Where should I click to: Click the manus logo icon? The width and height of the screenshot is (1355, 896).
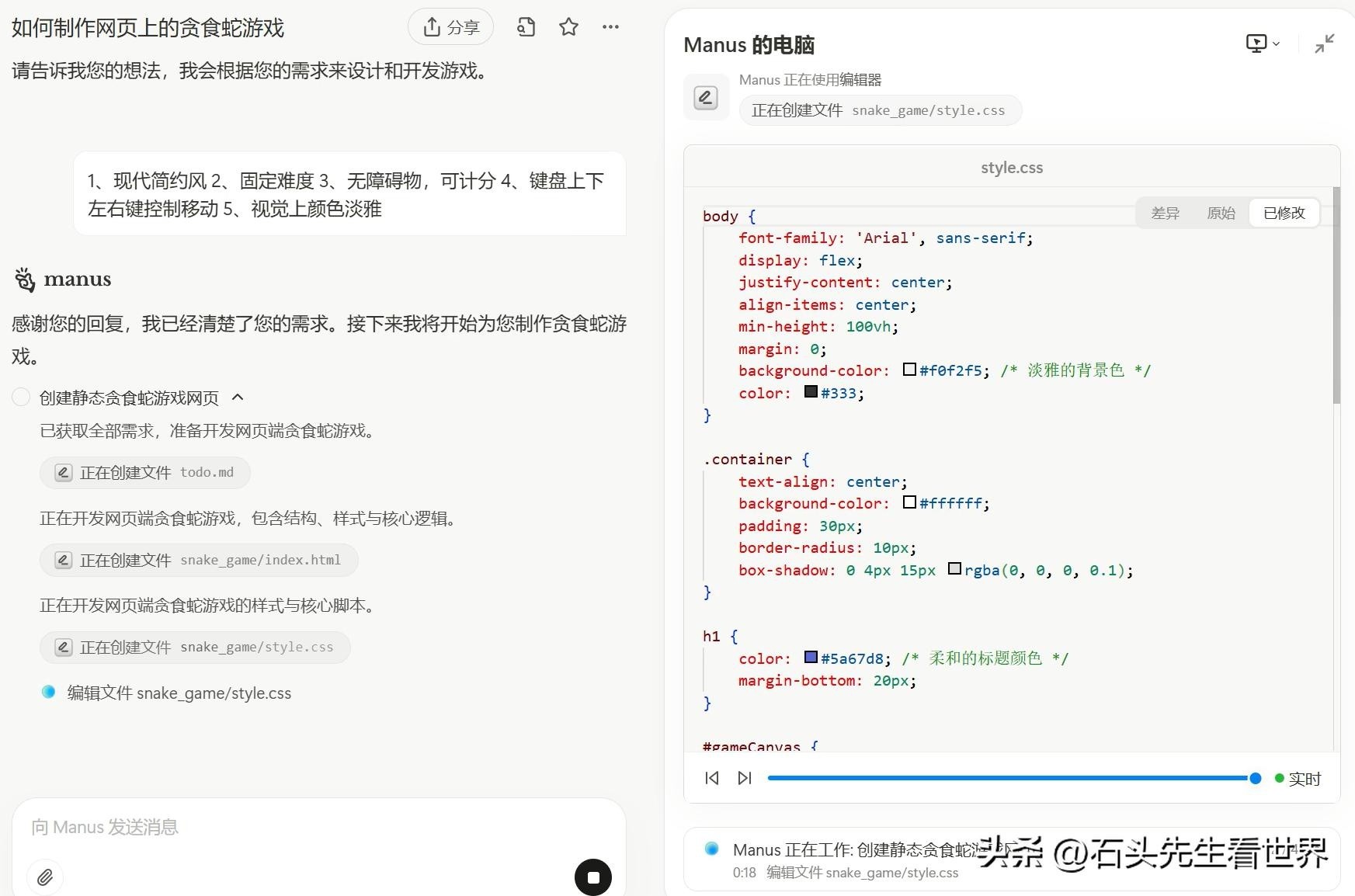[x=25, y=280]
